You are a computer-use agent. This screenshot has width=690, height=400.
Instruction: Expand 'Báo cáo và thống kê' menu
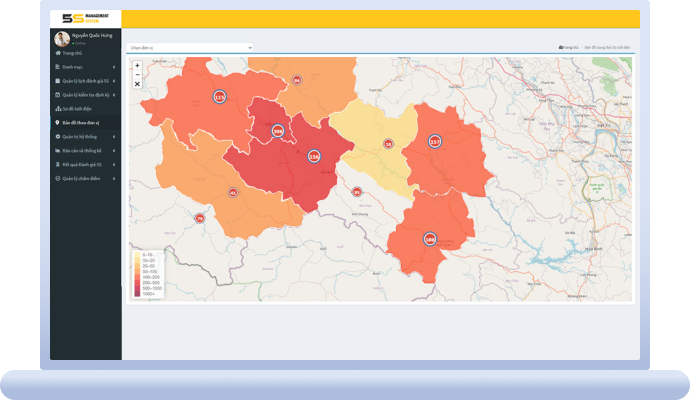[85, 150]
